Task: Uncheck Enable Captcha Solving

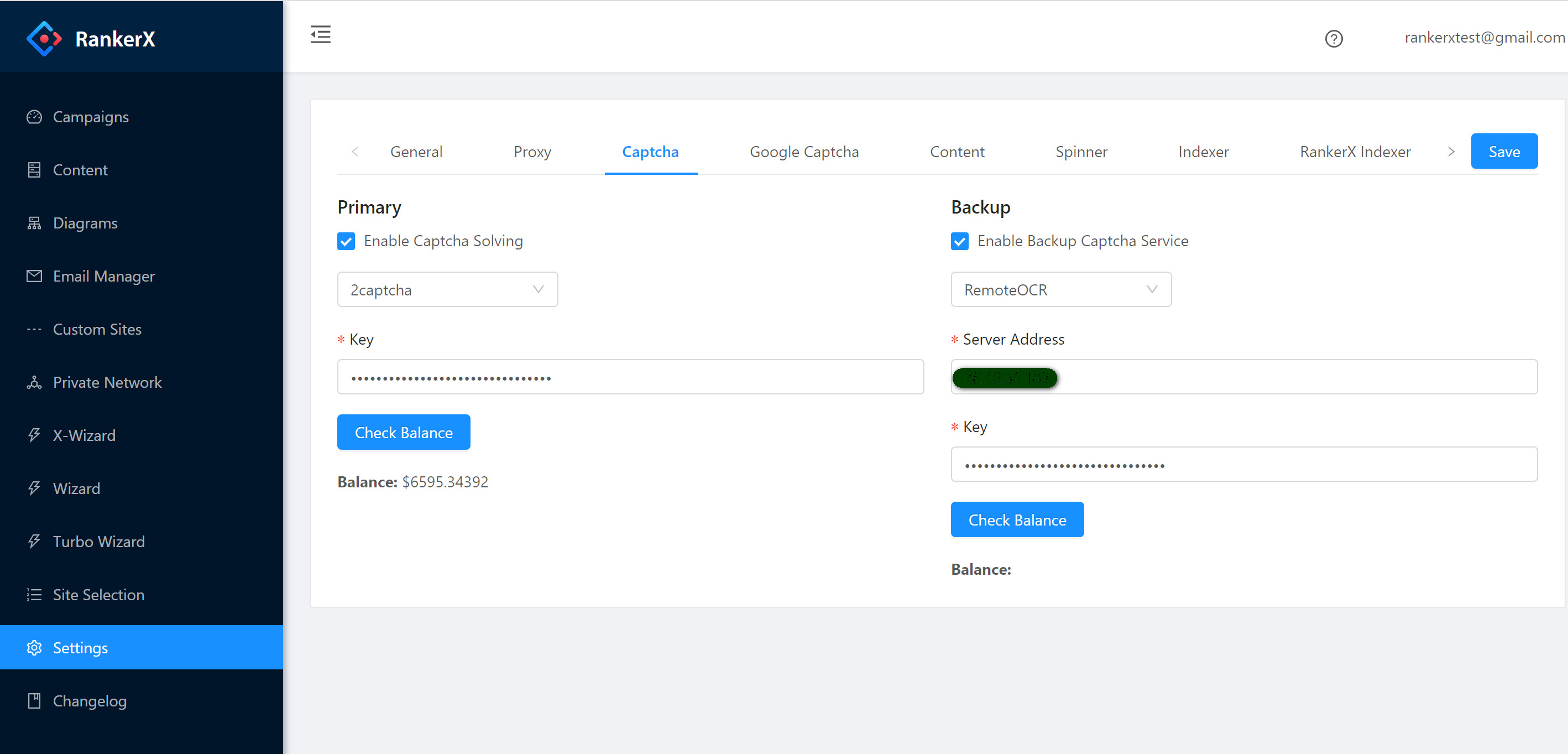Action: [x=346, y=241]
